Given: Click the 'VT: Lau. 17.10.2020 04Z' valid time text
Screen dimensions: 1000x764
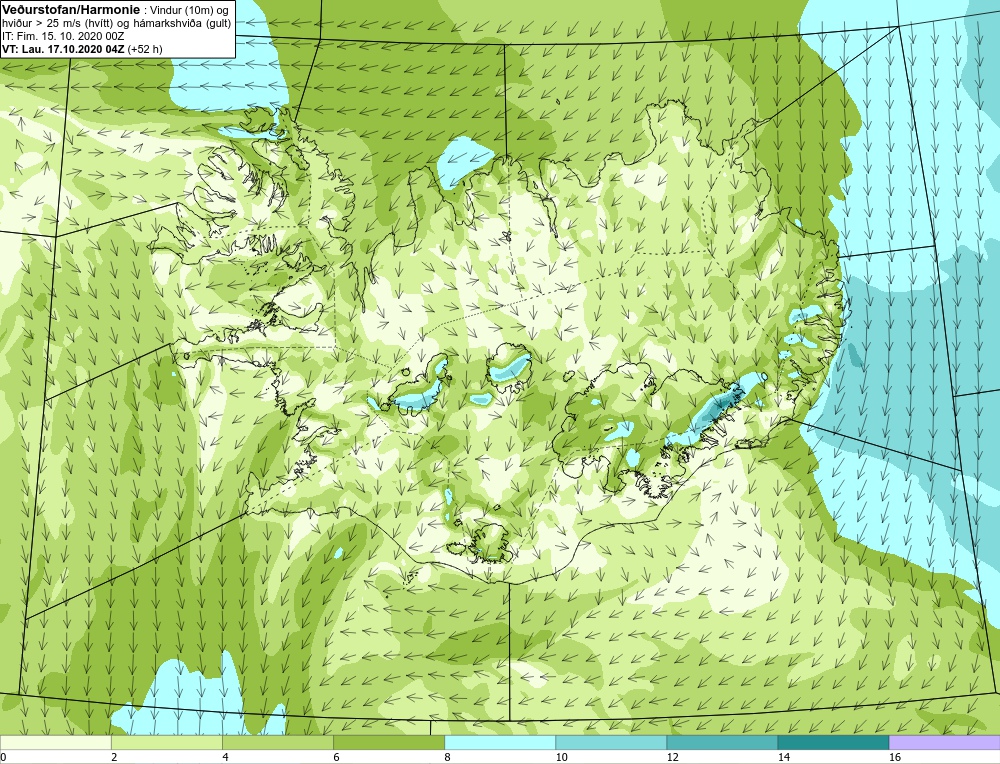Looking at the screenshot, I should [64, 48].
